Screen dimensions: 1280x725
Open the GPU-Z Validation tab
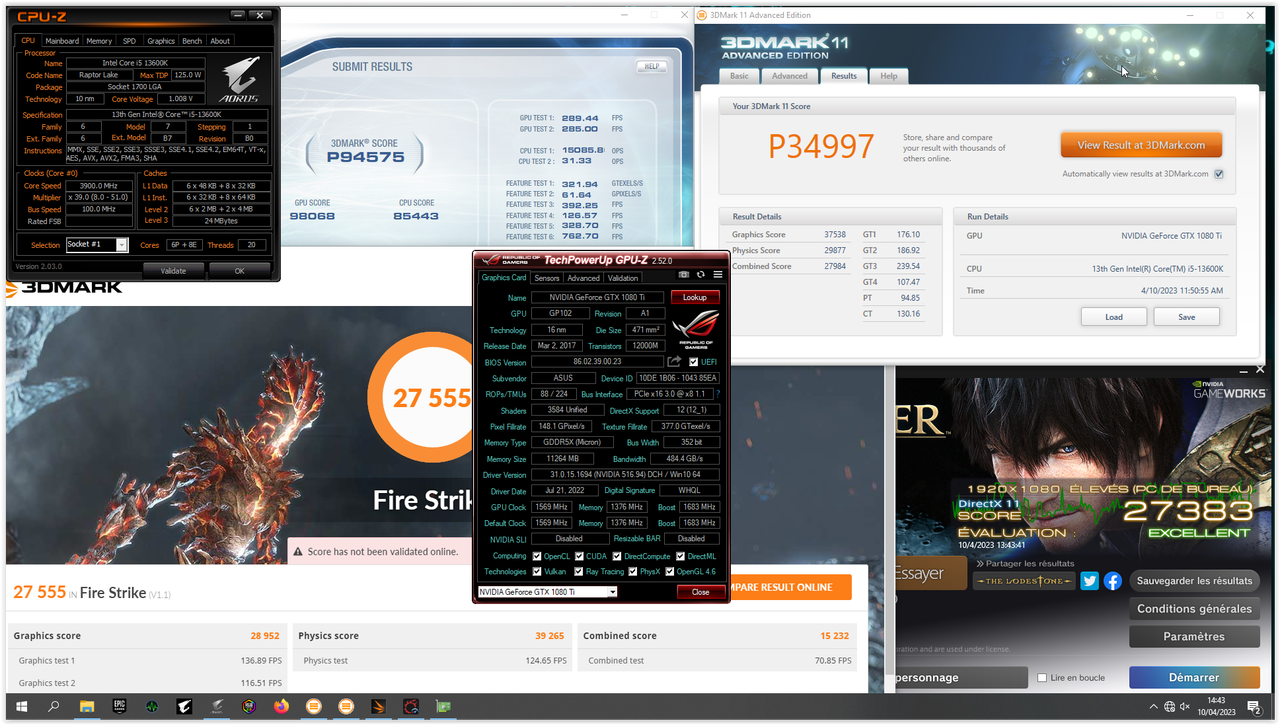(623, 278)
